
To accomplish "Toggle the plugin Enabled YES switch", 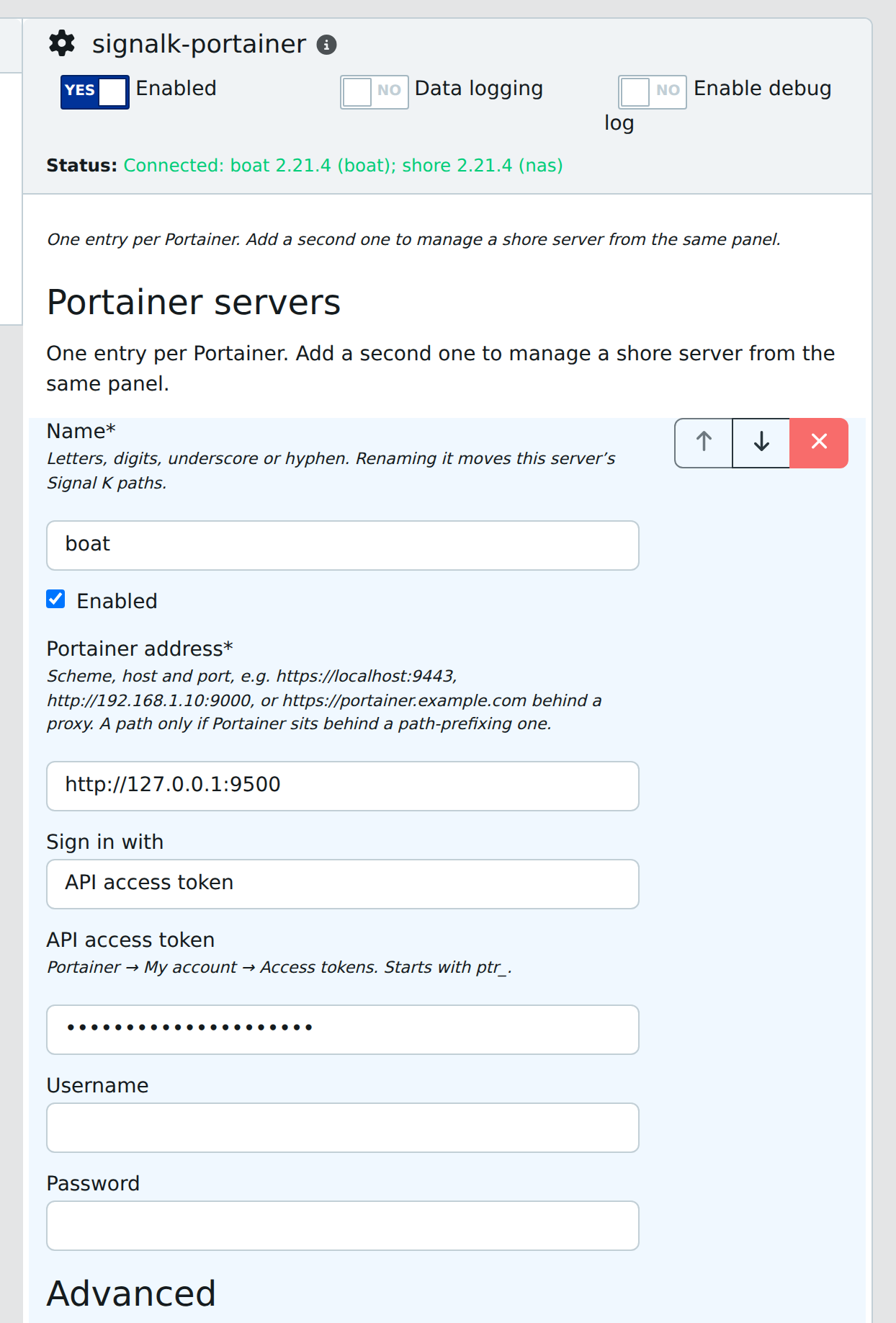I will point(95,92).
